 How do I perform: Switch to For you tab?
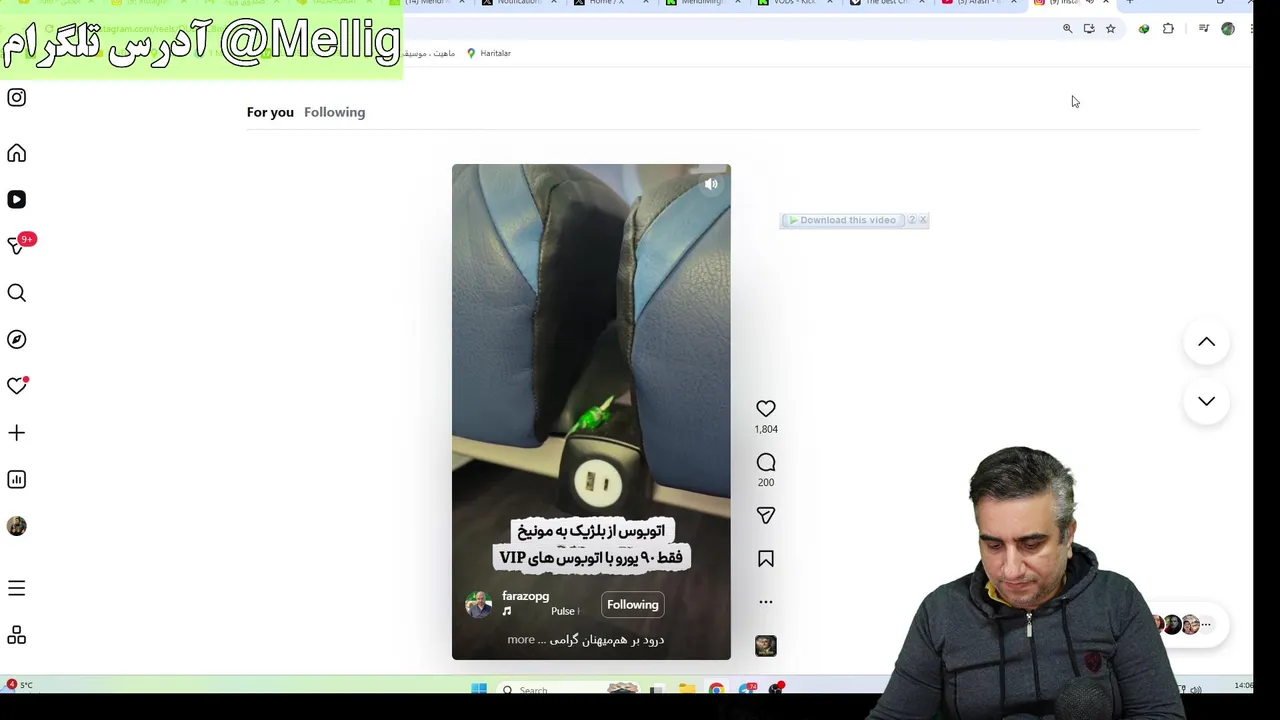coord(270,112)
